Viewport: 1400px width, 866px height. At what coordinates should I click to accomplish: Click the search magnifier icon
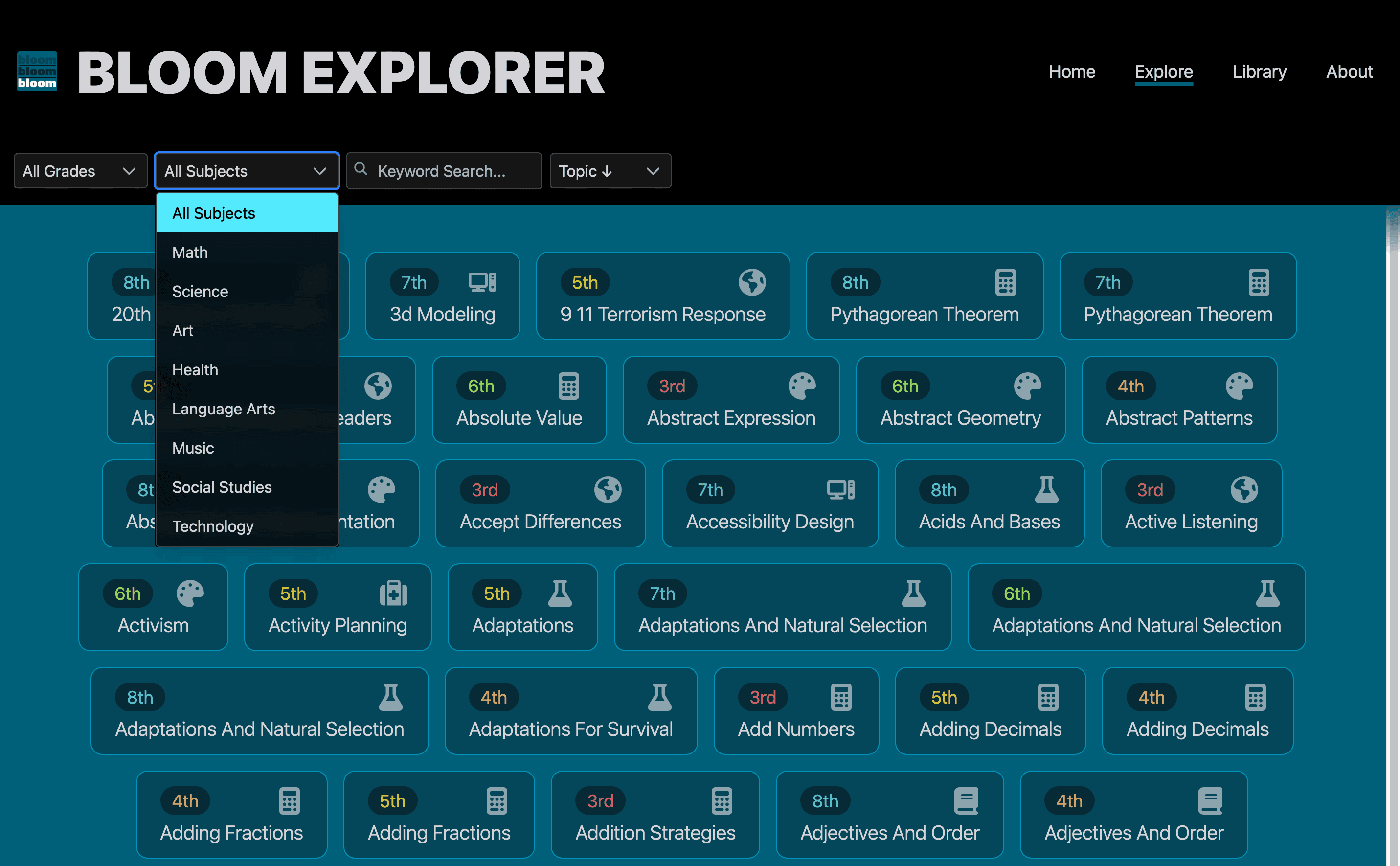click(361, 169)
